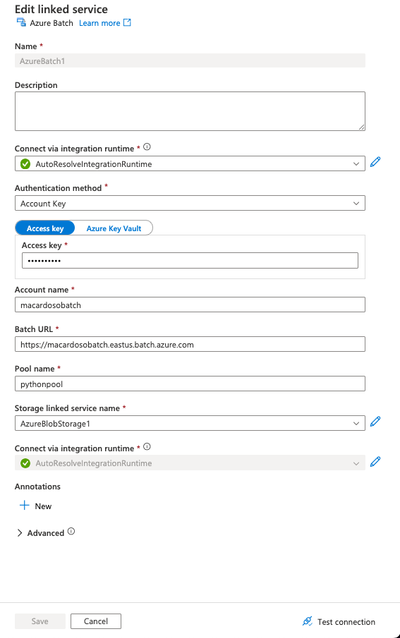Click the Cancel button
Screen dimensions: 400x638
pyautogui.click(x=96, y=621)
